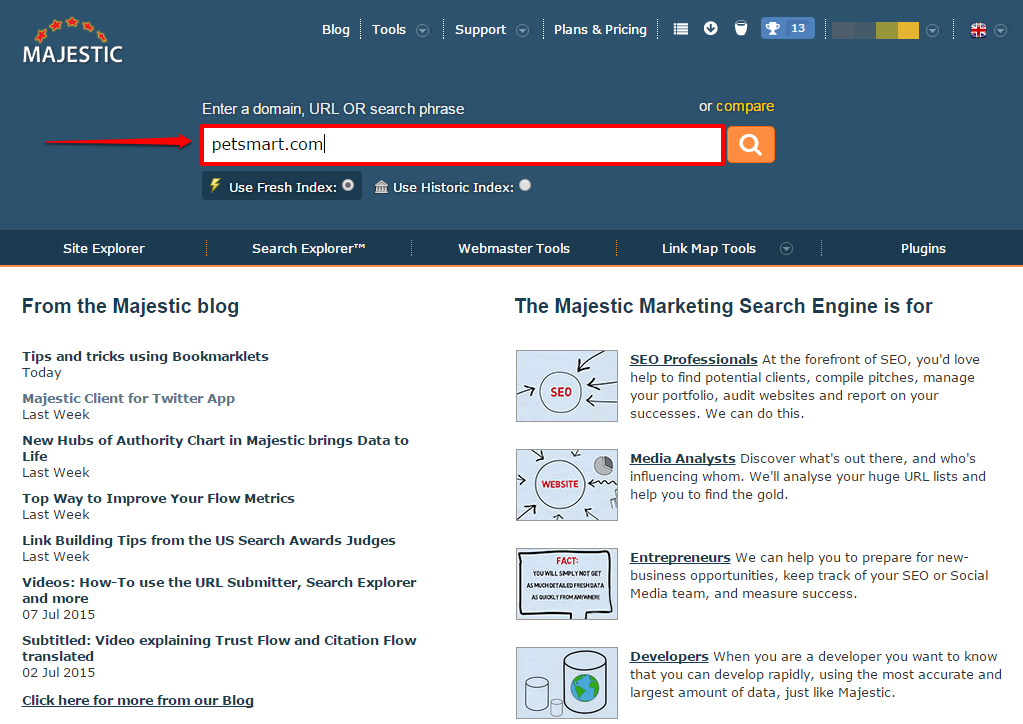Open the bucket icon in header
Viewport: 1023px width, 724px height.
point(741,29)
